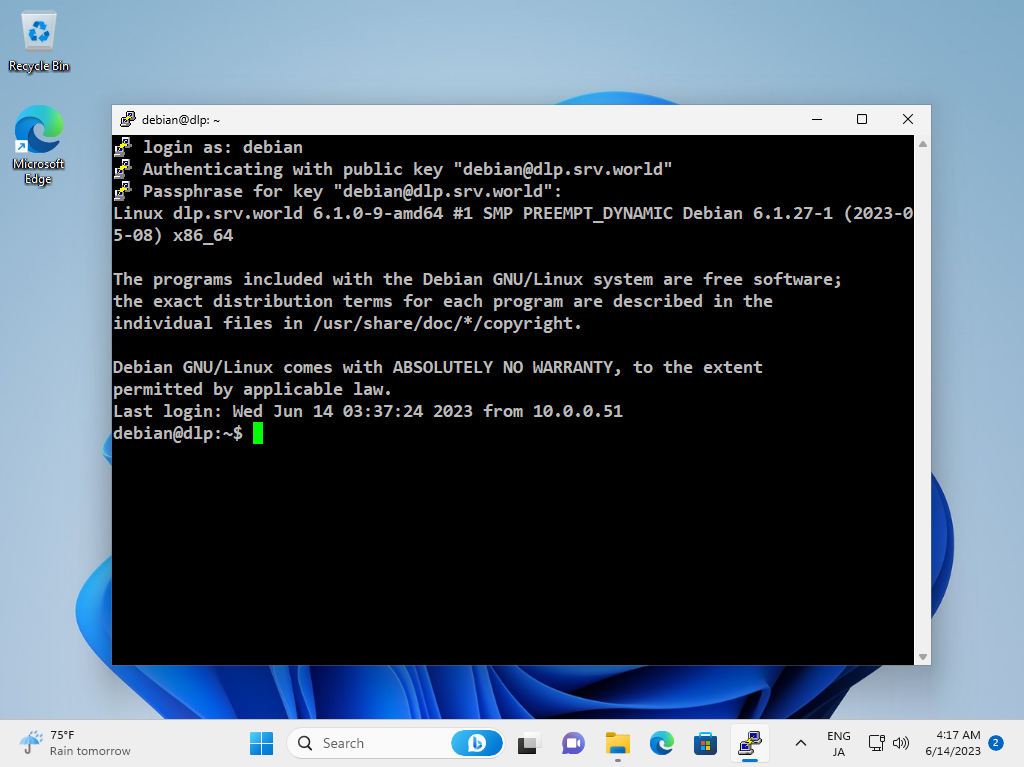Click the green terminal cursor after prompt
The width and height of the screenshot is (1024, 767).
pyautogui.click(x=258, y=433)
